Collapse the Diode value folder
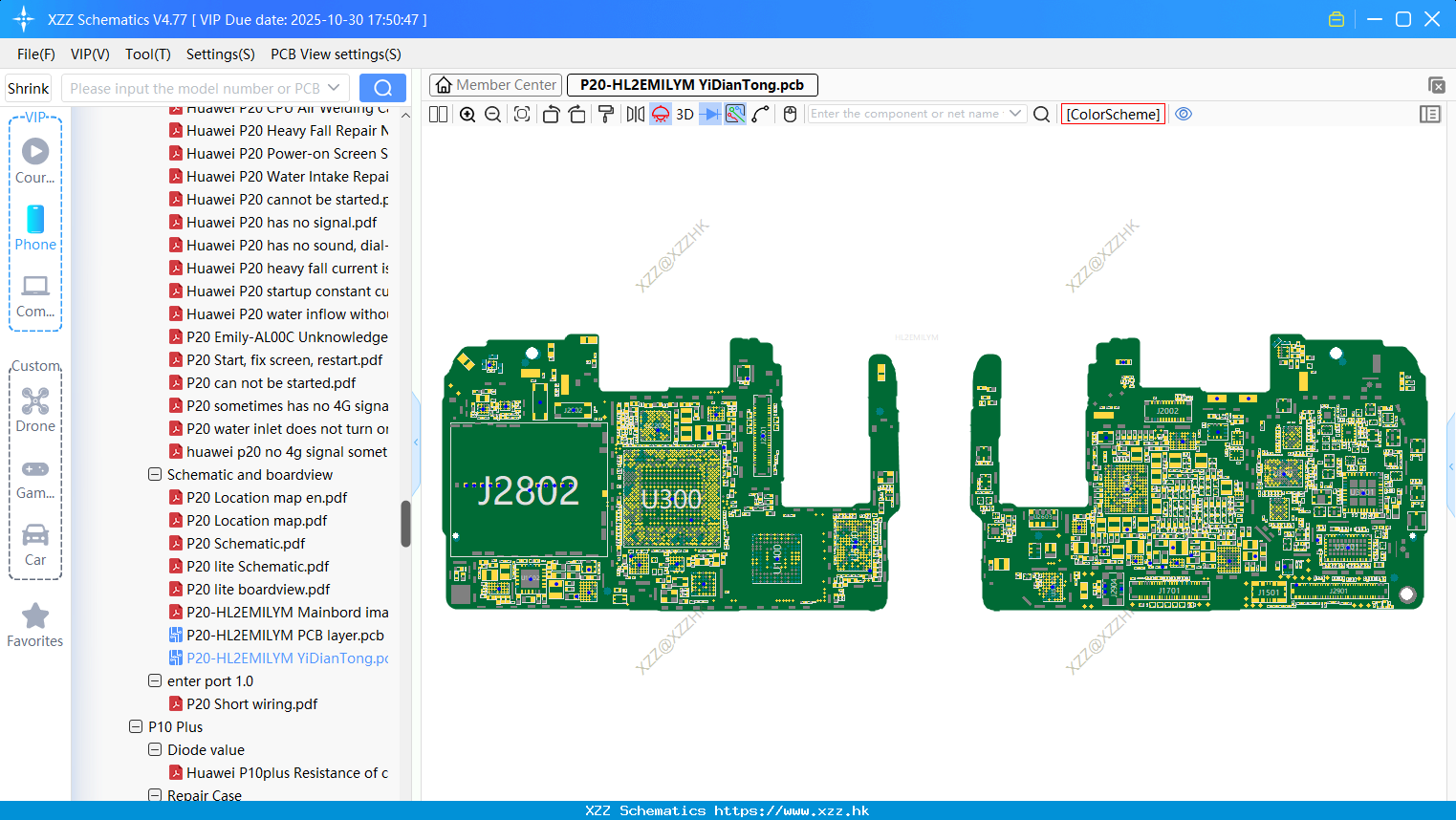The height and width of the screenshot is (820, 1456). (155, 749)
